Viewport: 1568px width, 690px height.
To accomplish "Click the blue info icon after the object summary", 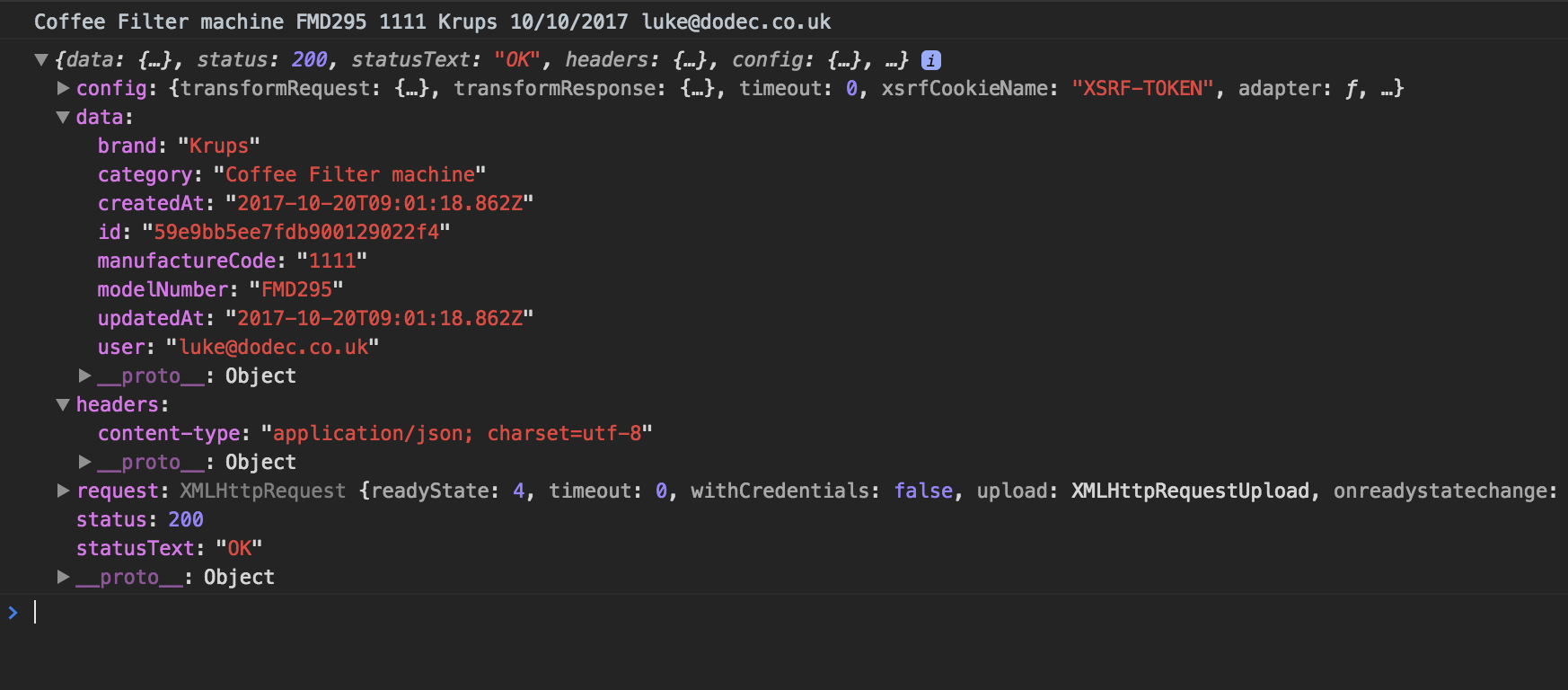I will pos(931,60).
